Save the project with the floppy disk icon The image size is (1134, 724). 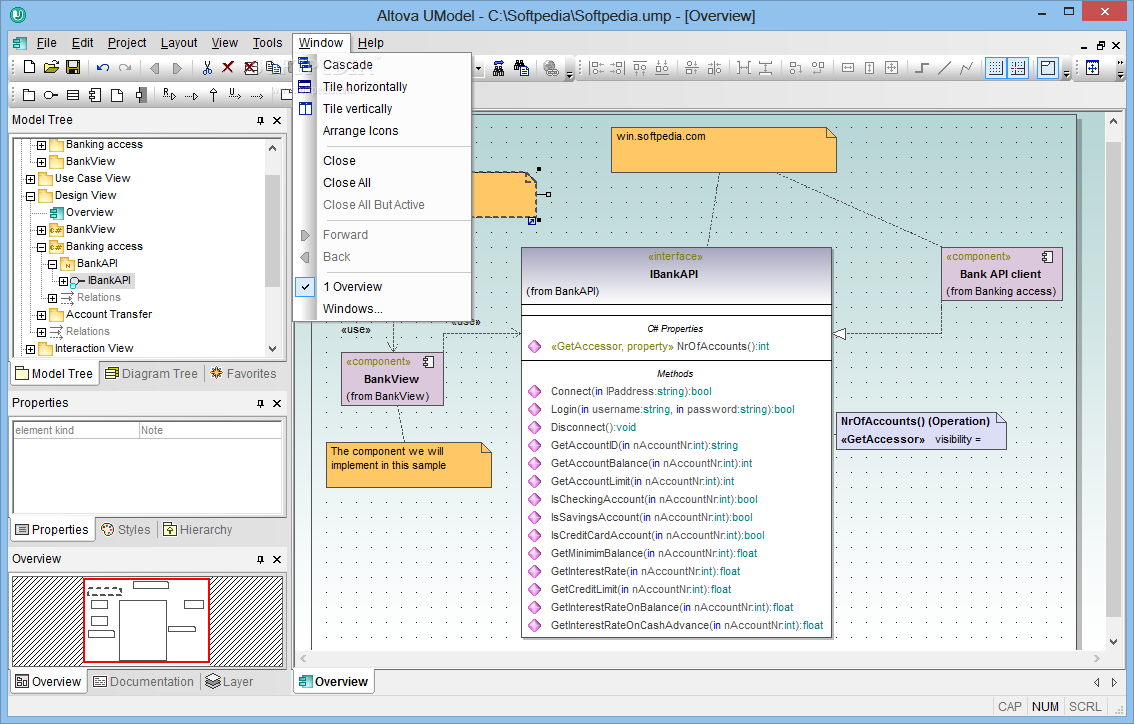(72, 67)
